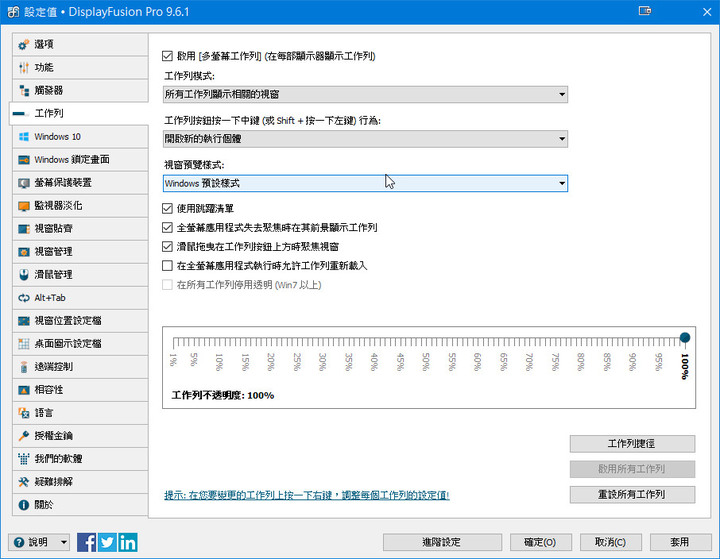Click the 套用 button
The image size is (720, 559).
[680, 542]
